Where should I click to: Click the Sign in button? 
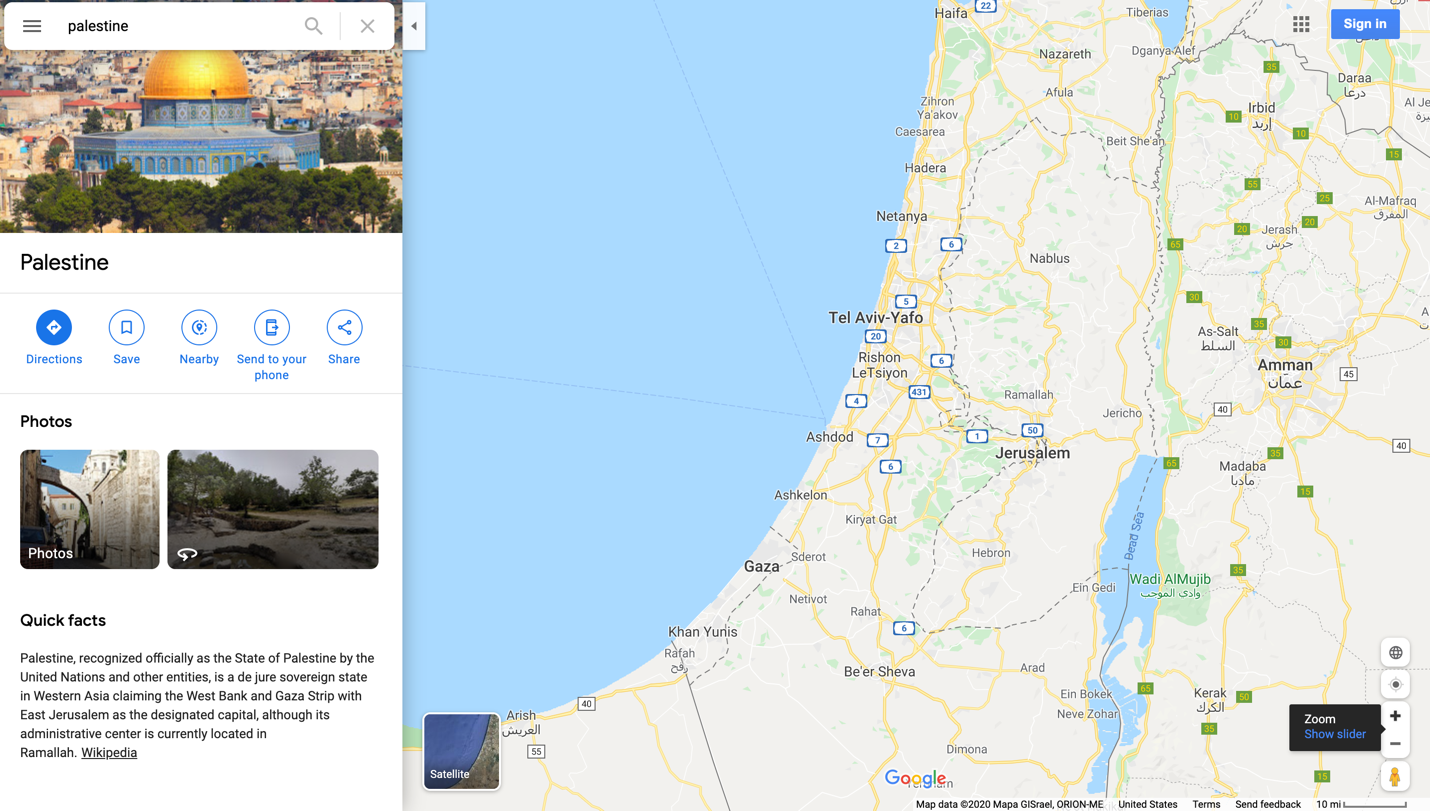(x=1365, y=24)
